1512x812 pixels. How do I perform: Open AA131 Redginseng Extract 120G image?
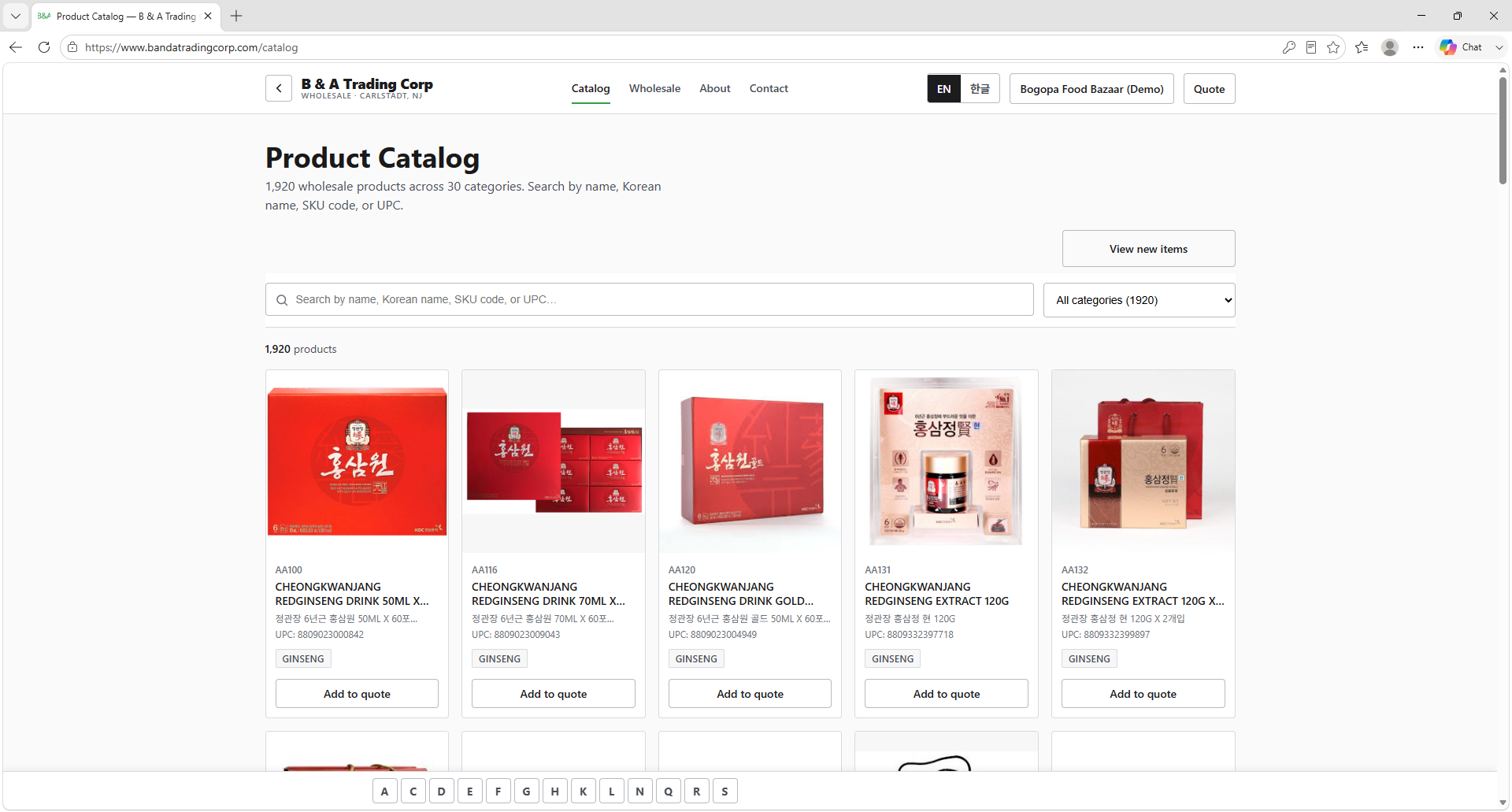click(x=947, y=462)
